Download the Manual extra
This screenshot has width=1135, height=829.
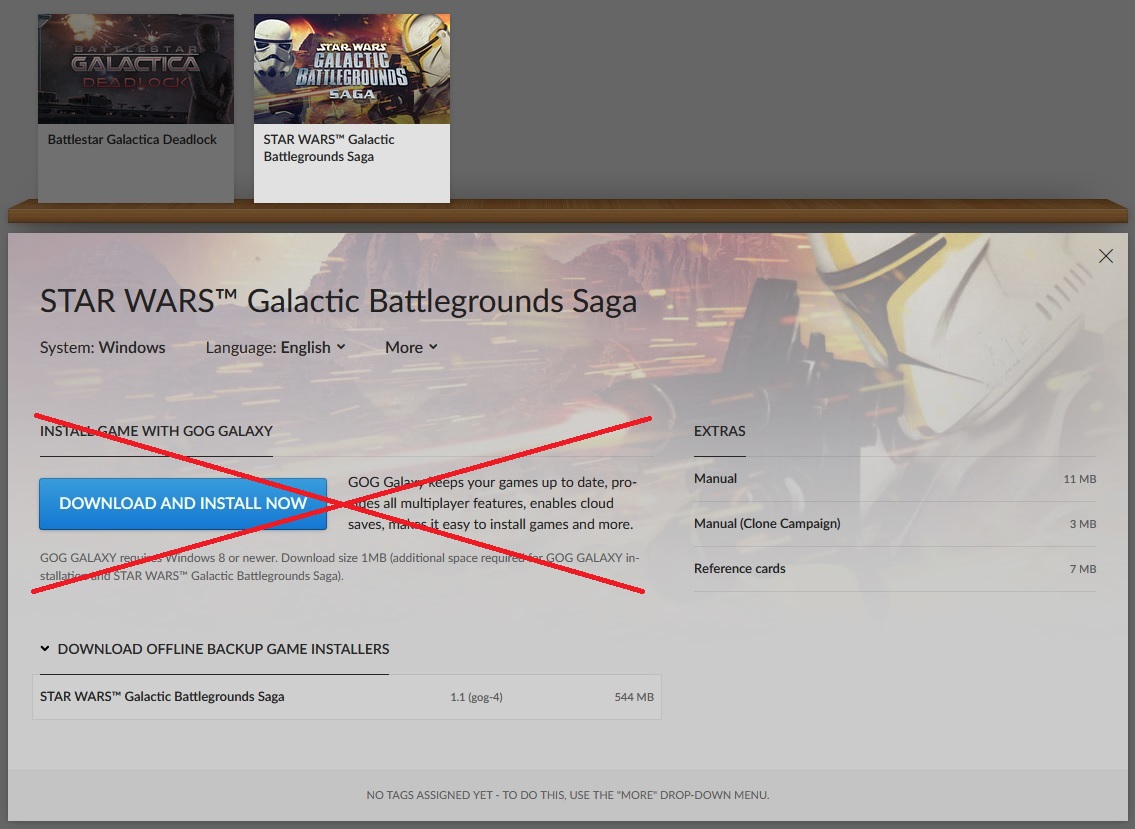point(895,479)
